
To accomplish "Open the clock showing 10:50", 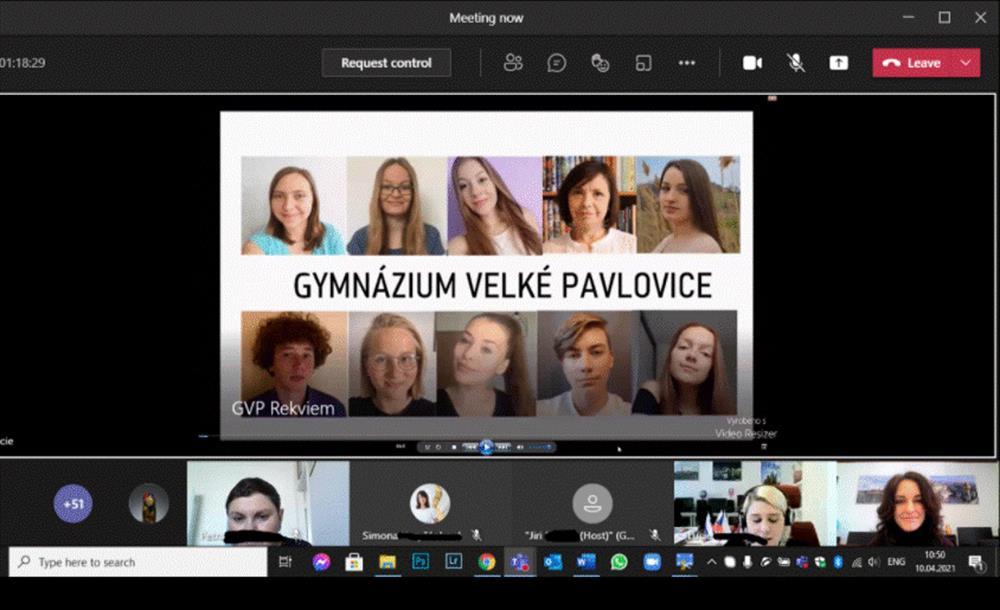I will click(x=935, y=562).
